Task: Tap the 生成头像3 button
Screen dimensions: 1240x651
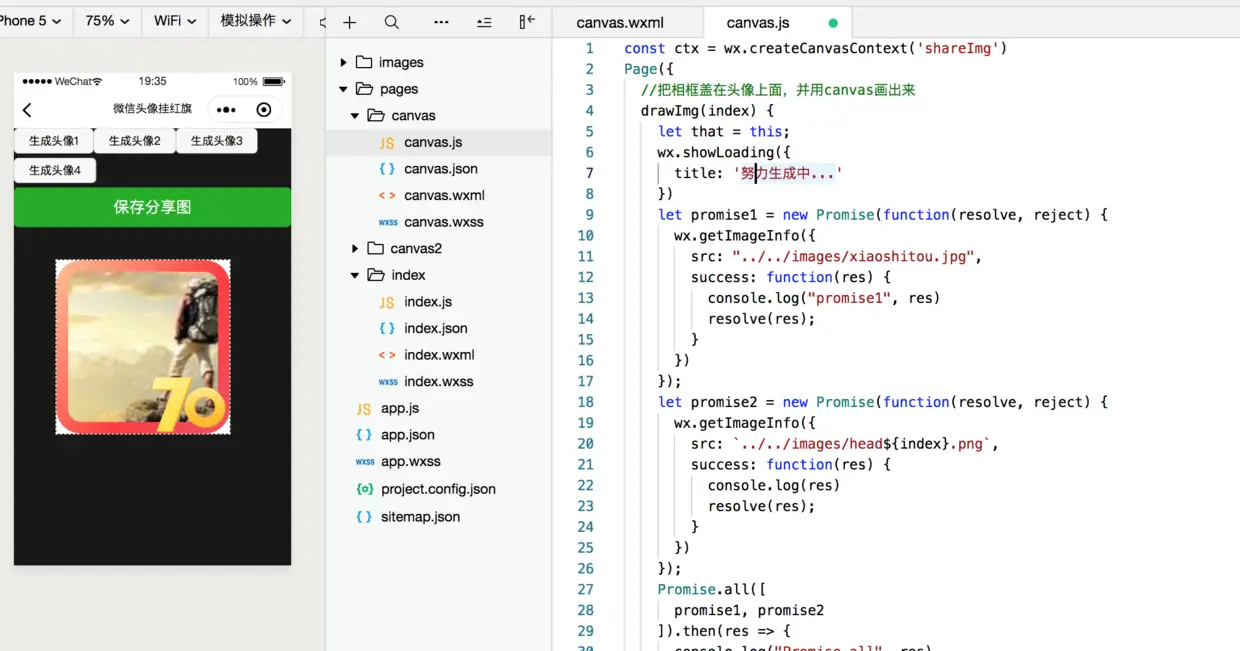Action: (217, 141)
